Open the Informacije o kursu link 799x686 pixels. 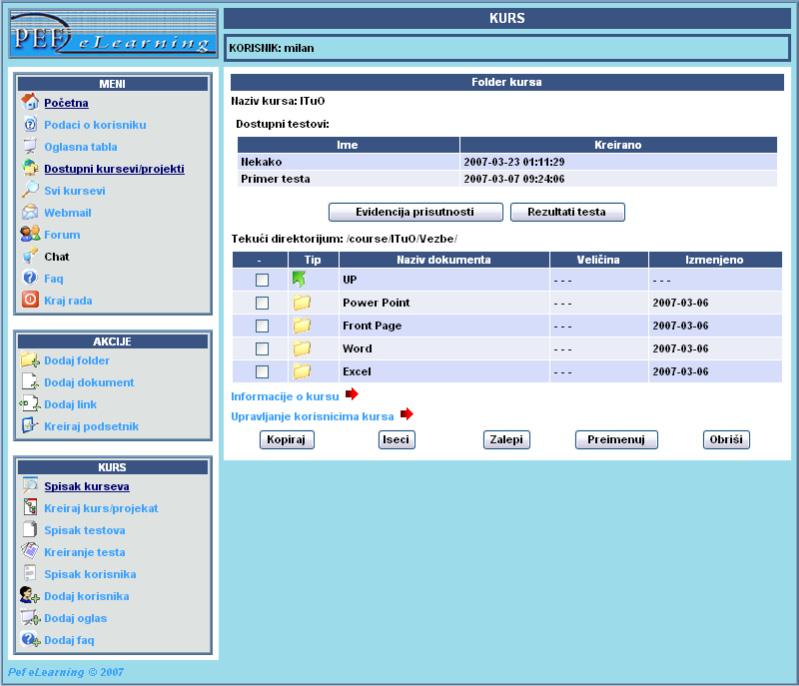[285, 397]
